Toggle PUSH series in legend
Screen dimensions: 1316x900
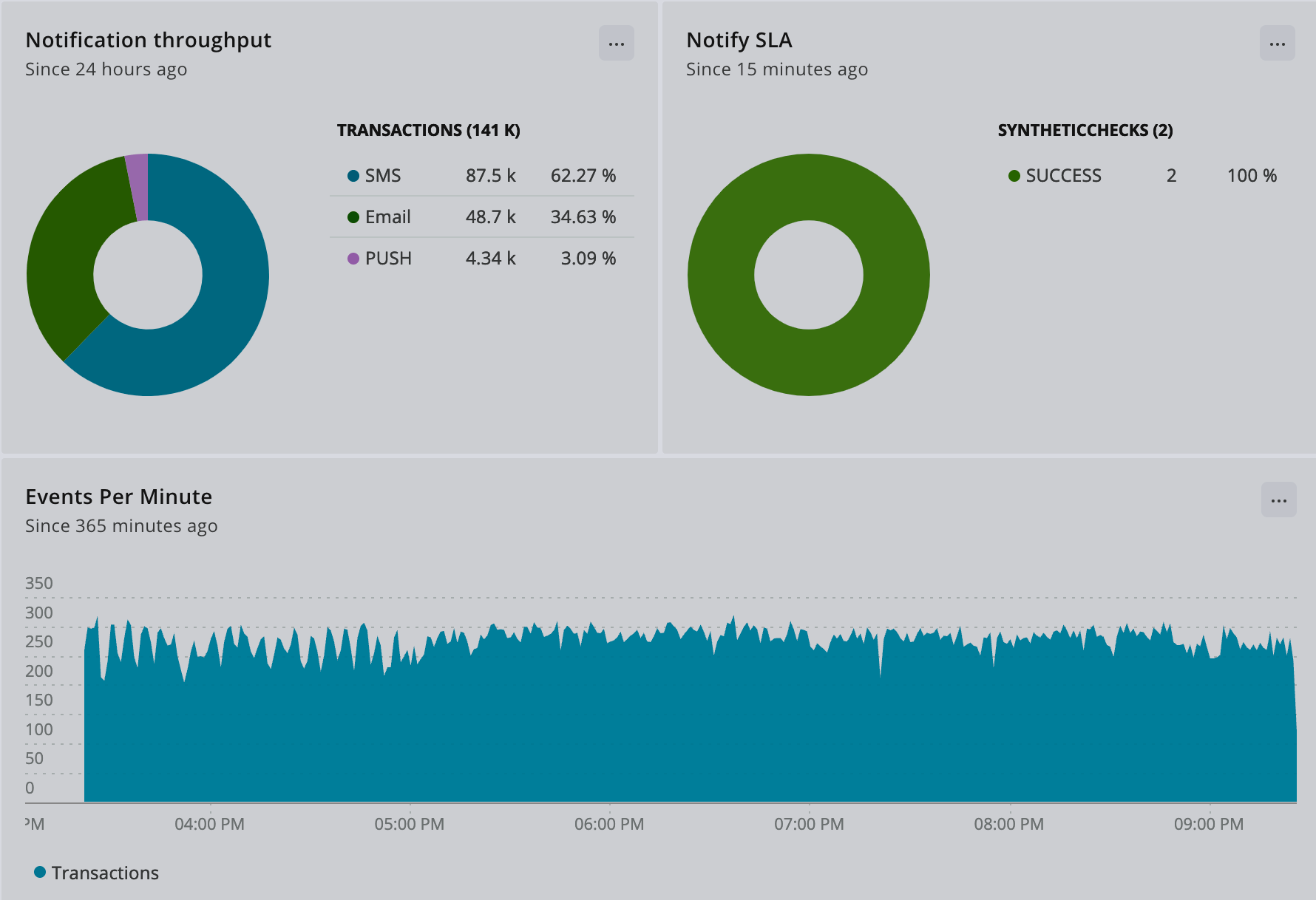[x=388, y=259]
